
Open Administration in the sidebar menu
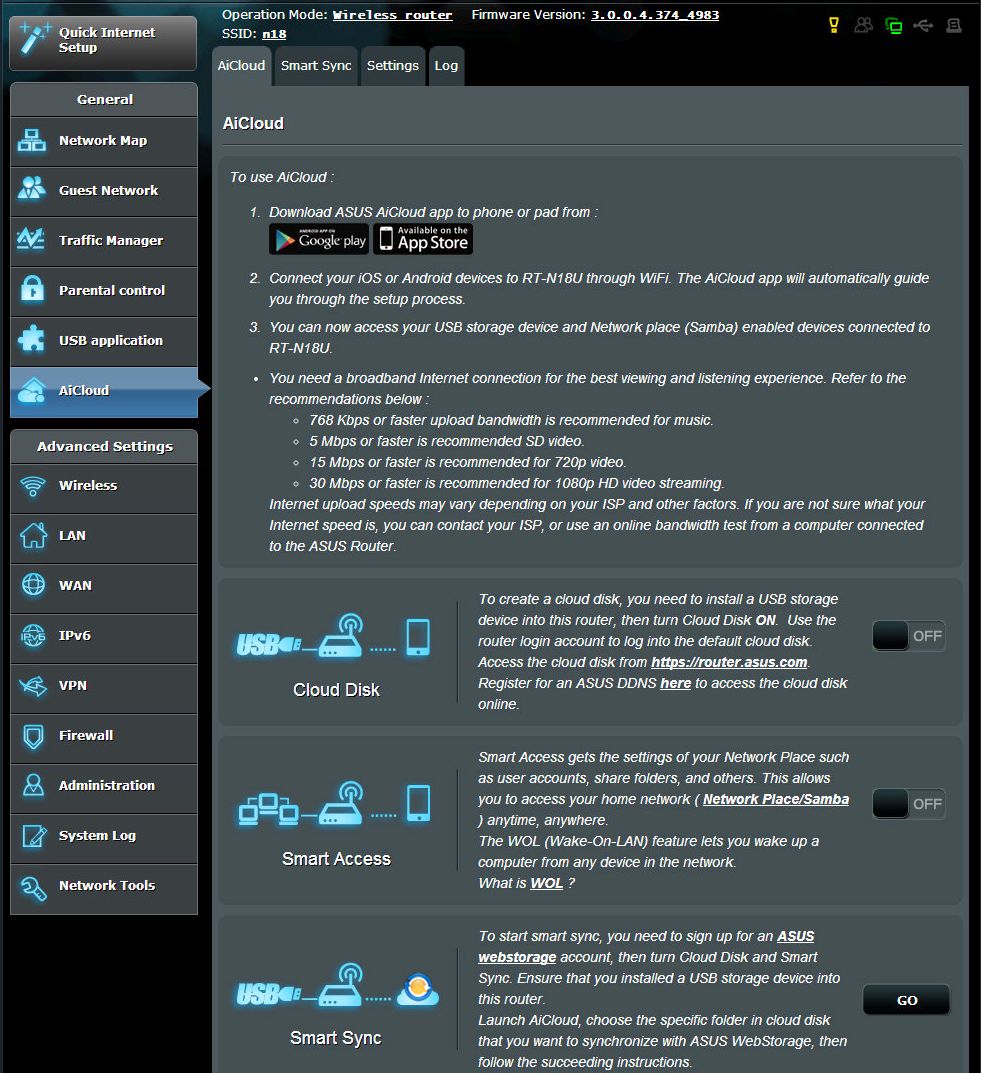106,786
